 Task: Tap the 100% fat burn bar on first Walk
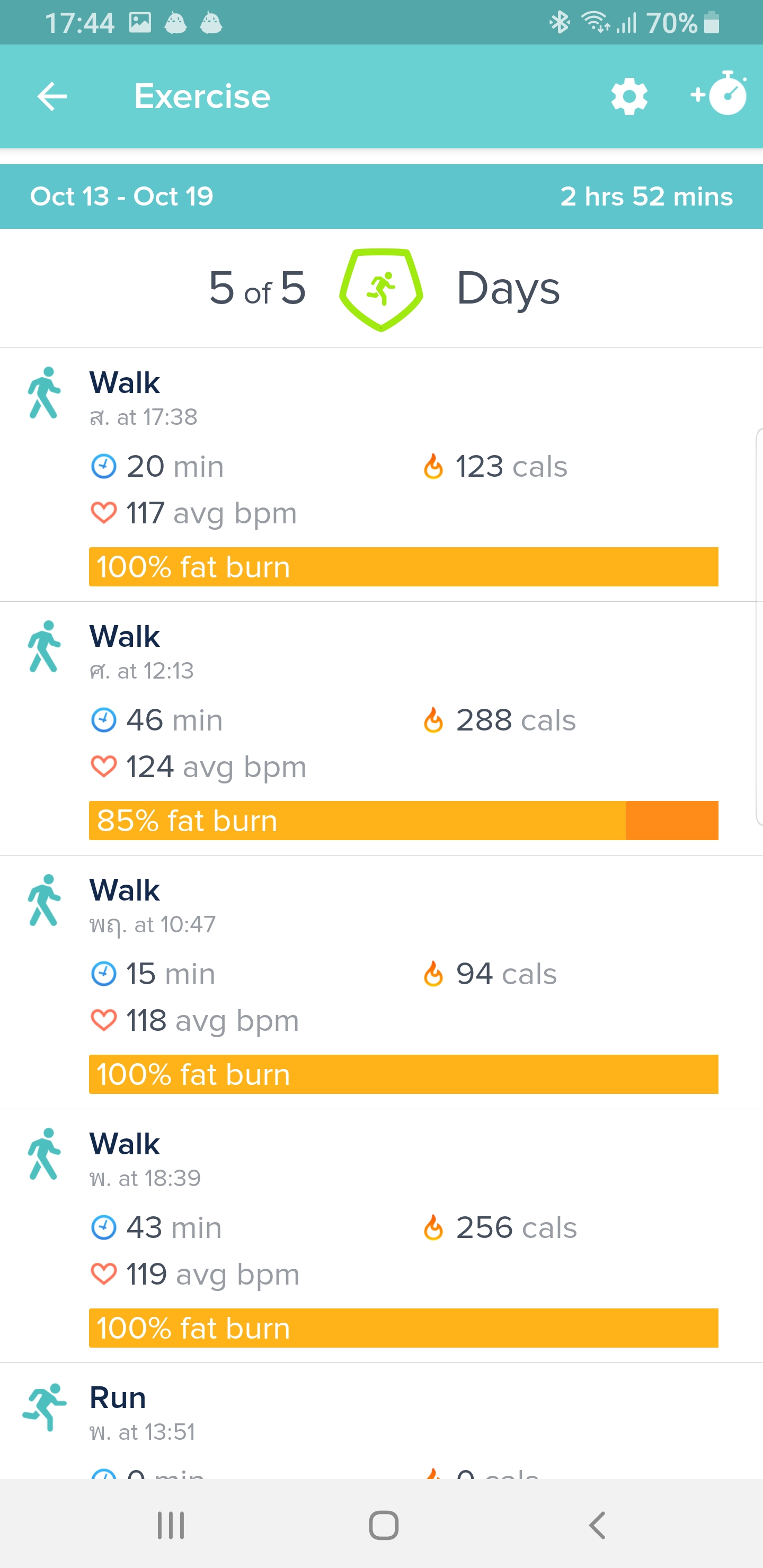(x=404, y=567)
